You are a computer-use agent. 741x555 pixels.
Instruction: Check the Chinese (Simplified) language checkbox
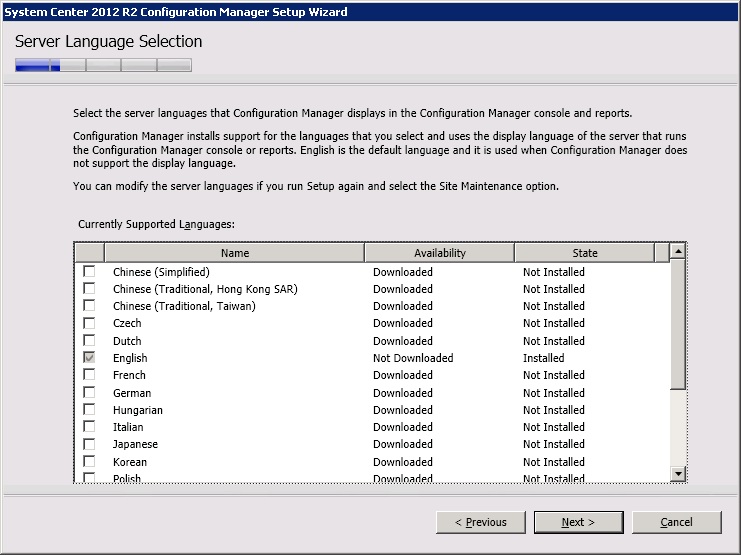(90, 272)
